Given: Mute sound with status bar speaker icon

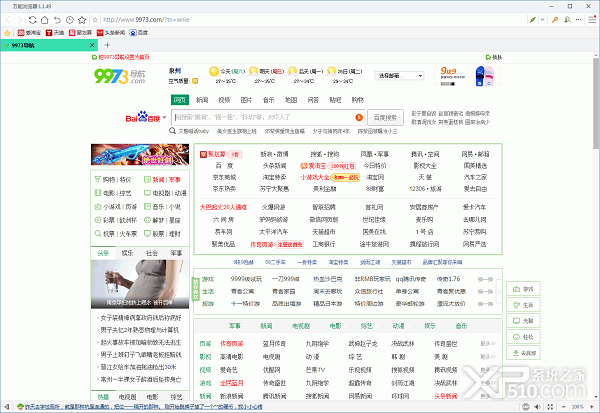Looking at the screenshot, I should [538, 406].
